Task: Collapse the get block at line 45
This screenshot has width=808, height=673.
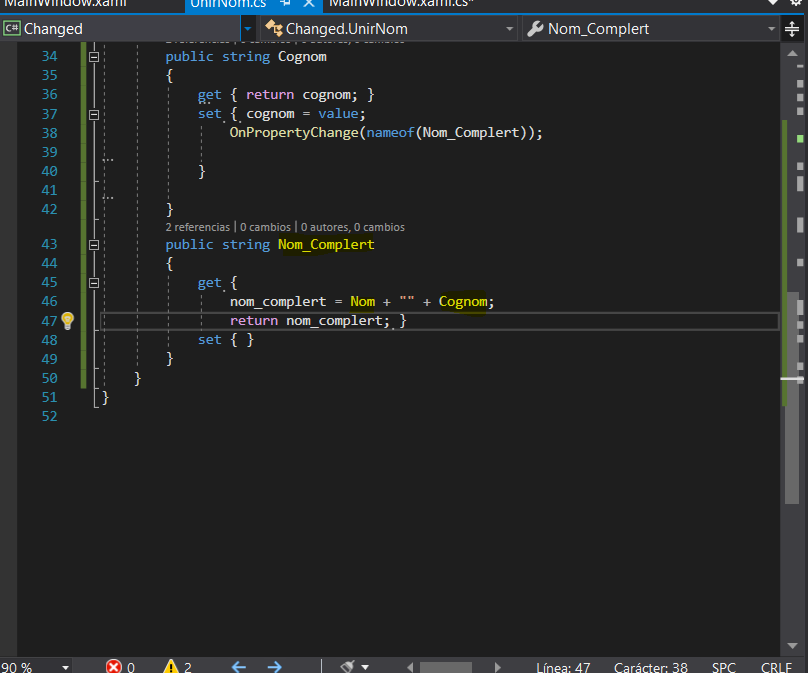Action: (x=95, y=283)
